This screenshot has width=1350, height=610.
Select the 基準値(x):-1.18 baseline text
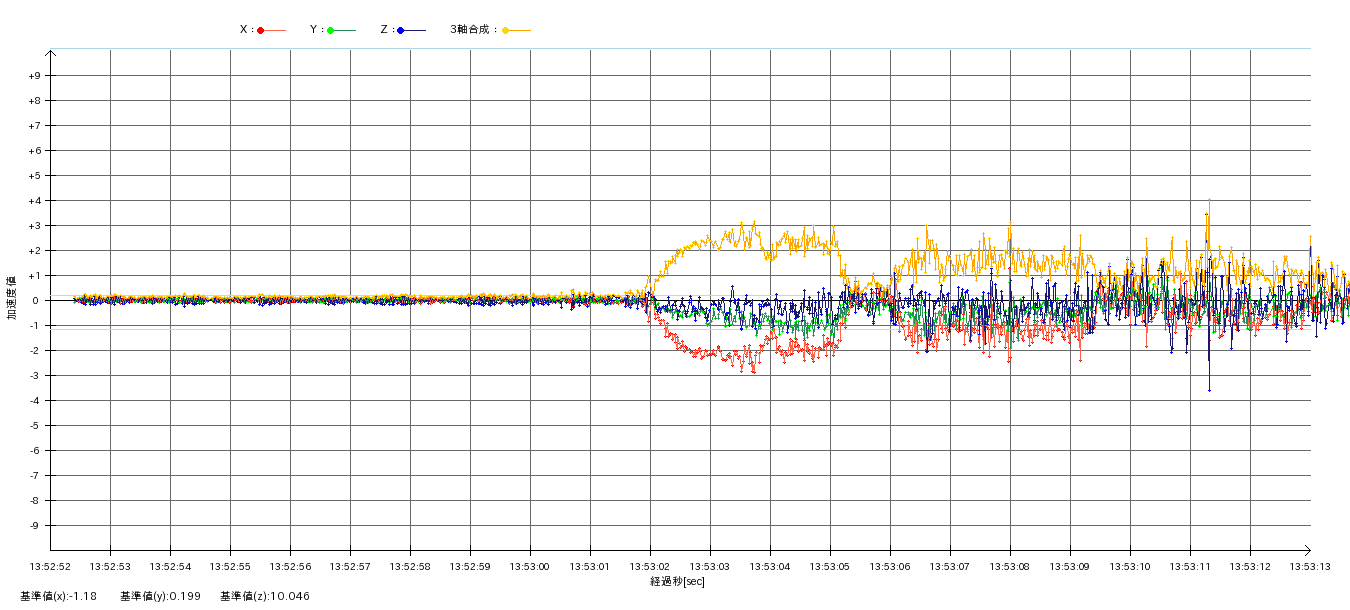pos(58,597)
